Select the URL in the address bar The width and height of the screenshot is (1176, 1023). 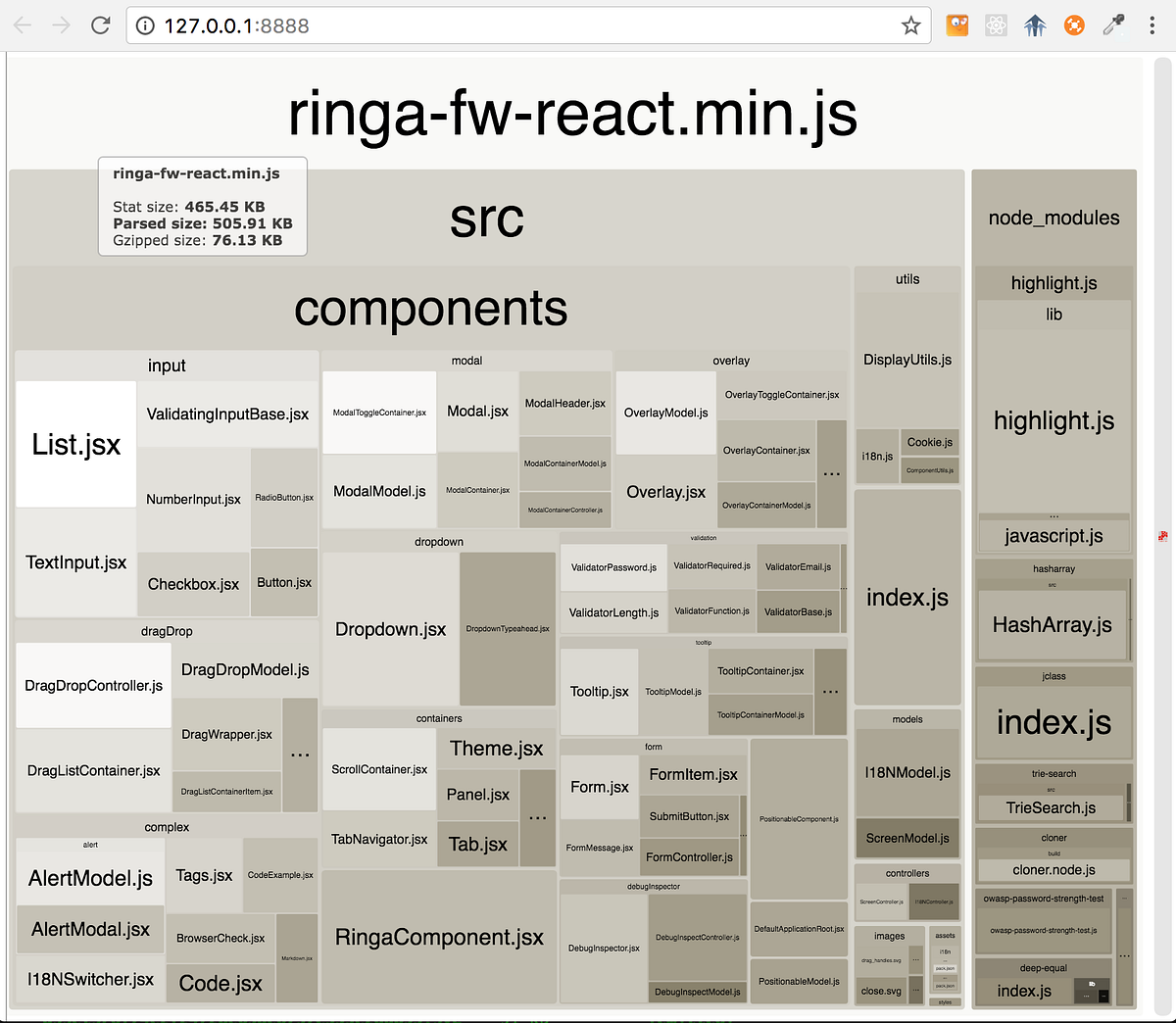[392, 25]
